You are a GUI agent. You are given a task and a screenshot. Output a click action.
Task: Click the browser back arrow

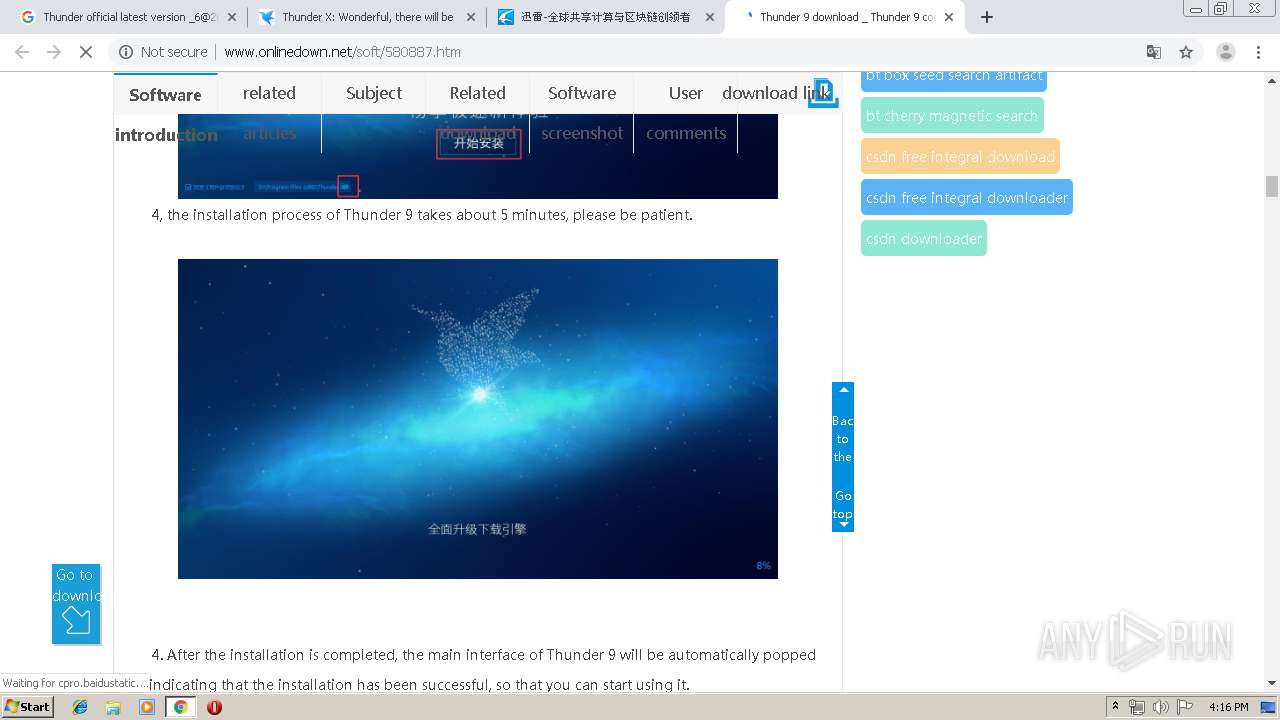coord(22,52)
